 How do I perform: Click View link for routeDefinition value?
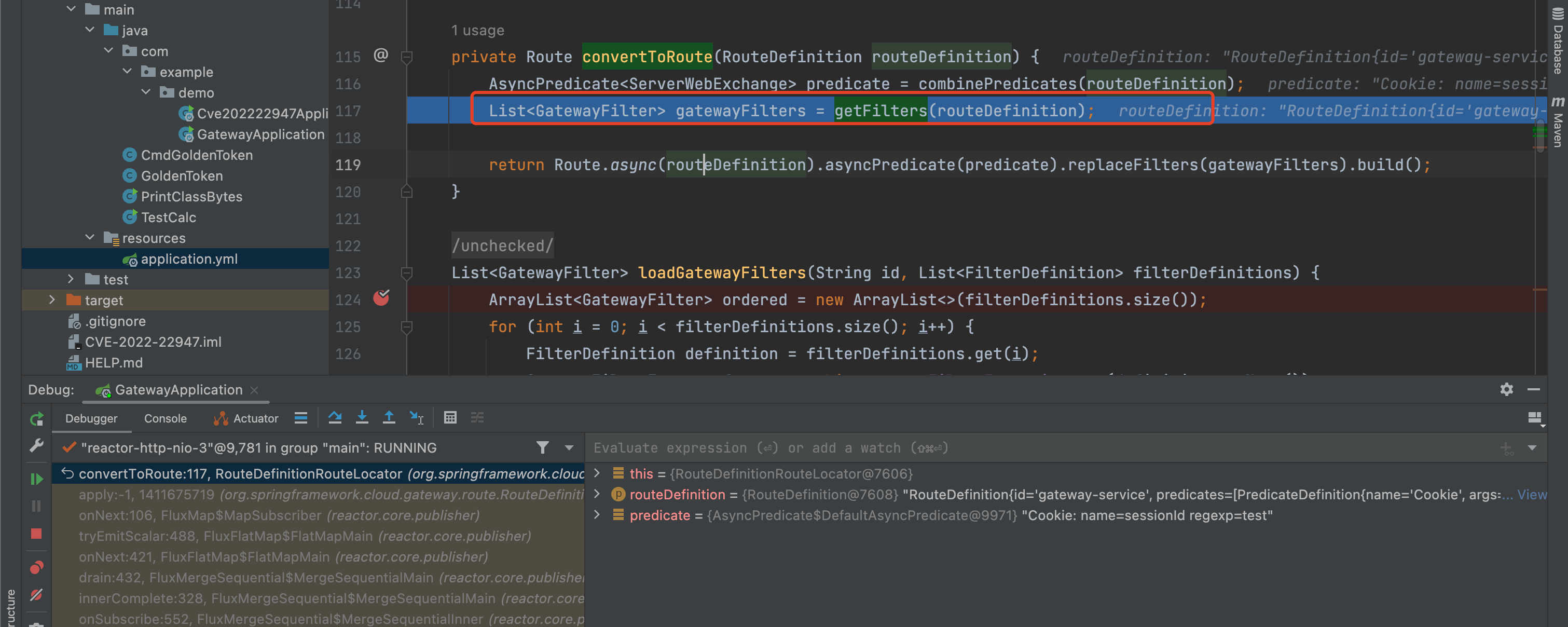tap(1532, 494)
